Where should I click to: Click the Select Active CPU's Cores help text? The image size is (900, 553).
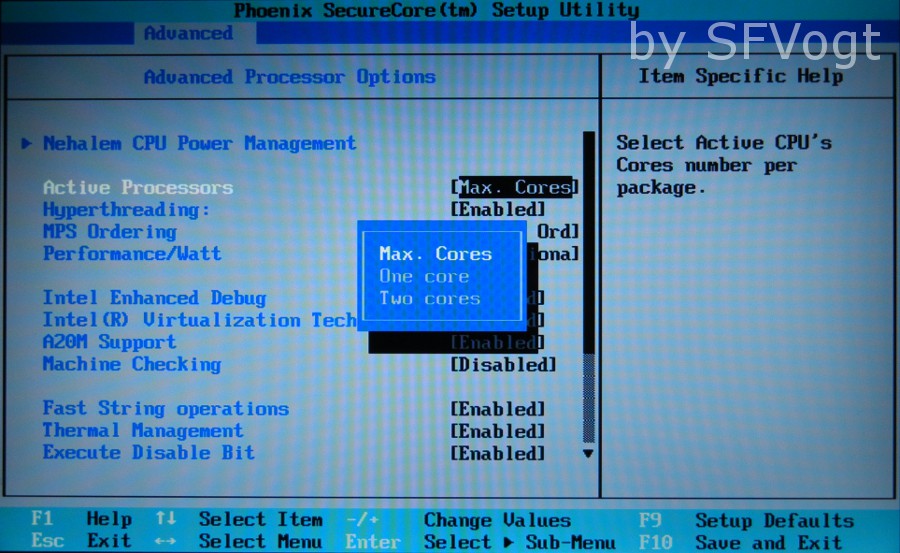724,165
